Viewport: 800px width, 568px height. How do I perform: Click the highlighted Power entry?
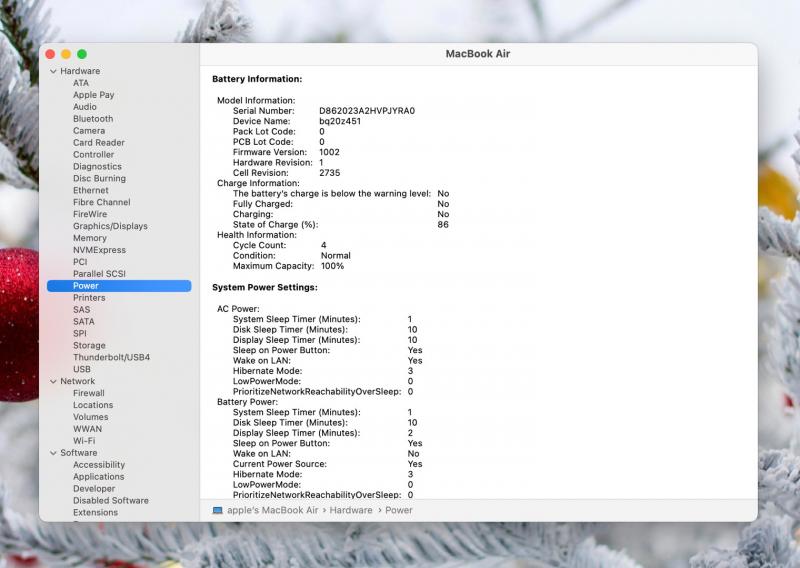tap(119, 286)
